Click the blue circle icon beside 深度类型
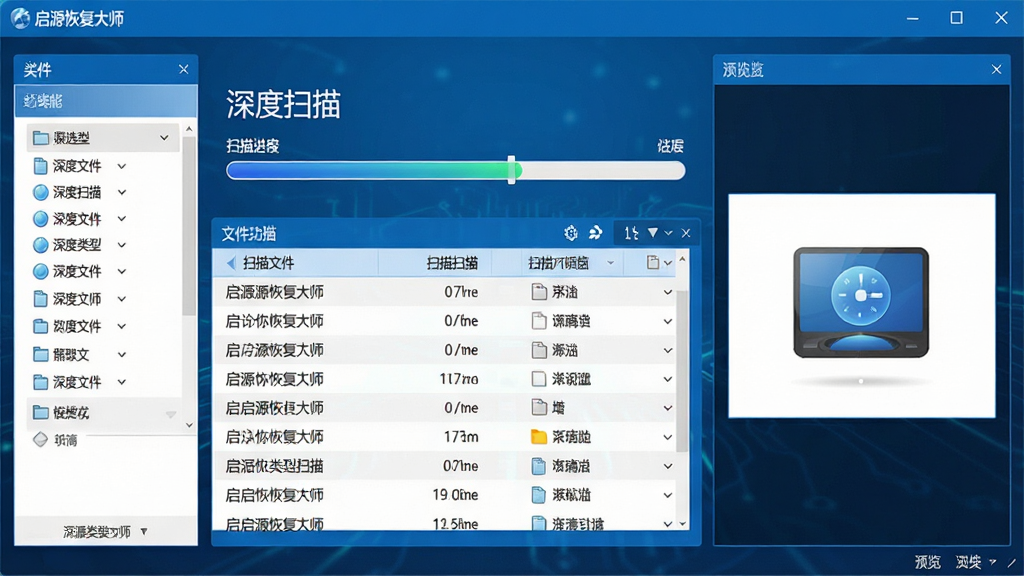 point(40,245)
